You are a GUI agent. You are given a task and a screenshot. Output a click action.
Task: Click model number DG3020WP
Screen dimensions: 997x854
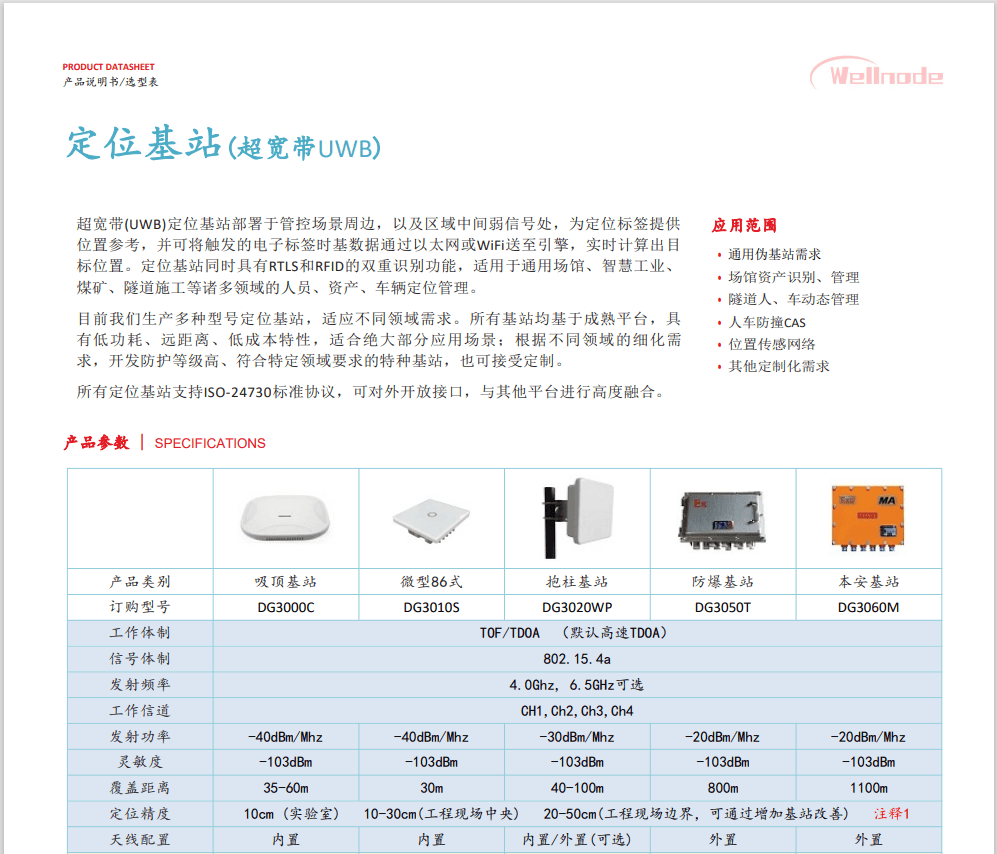pos(577,607)
